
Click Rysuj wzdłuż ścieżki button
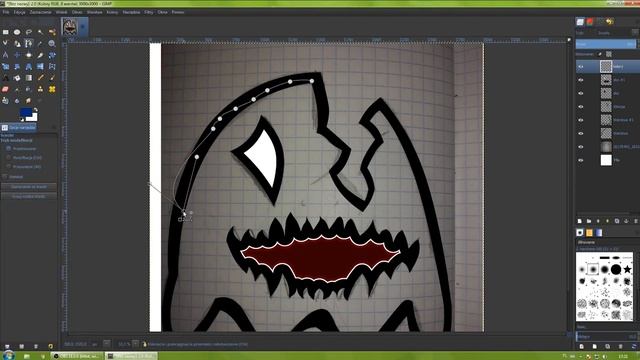click(x=29, y=196)
